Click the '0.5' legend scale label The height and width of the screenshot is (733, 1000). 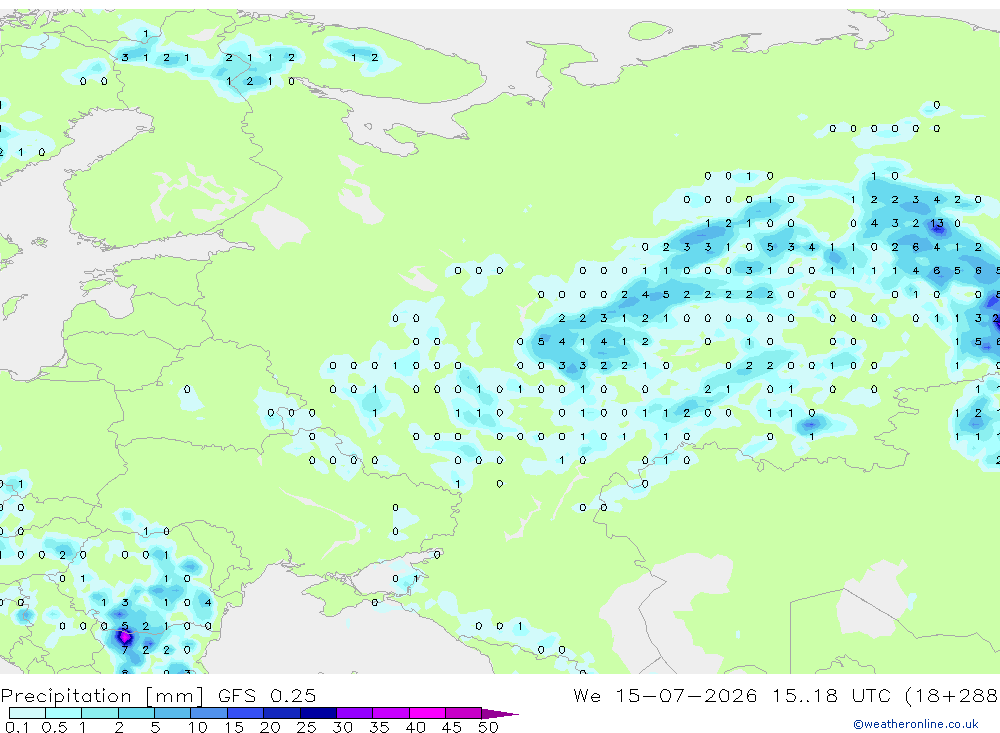pos(54,727)
